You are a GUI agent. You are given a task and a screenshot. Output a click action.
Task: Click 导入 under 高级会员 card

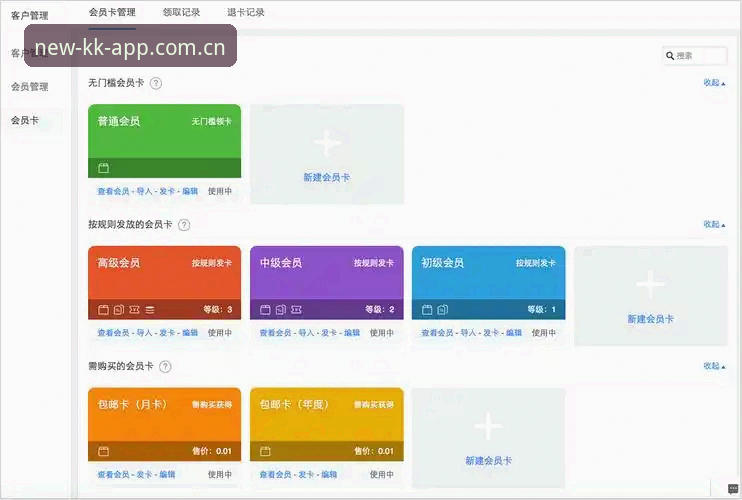pos(144,333)
